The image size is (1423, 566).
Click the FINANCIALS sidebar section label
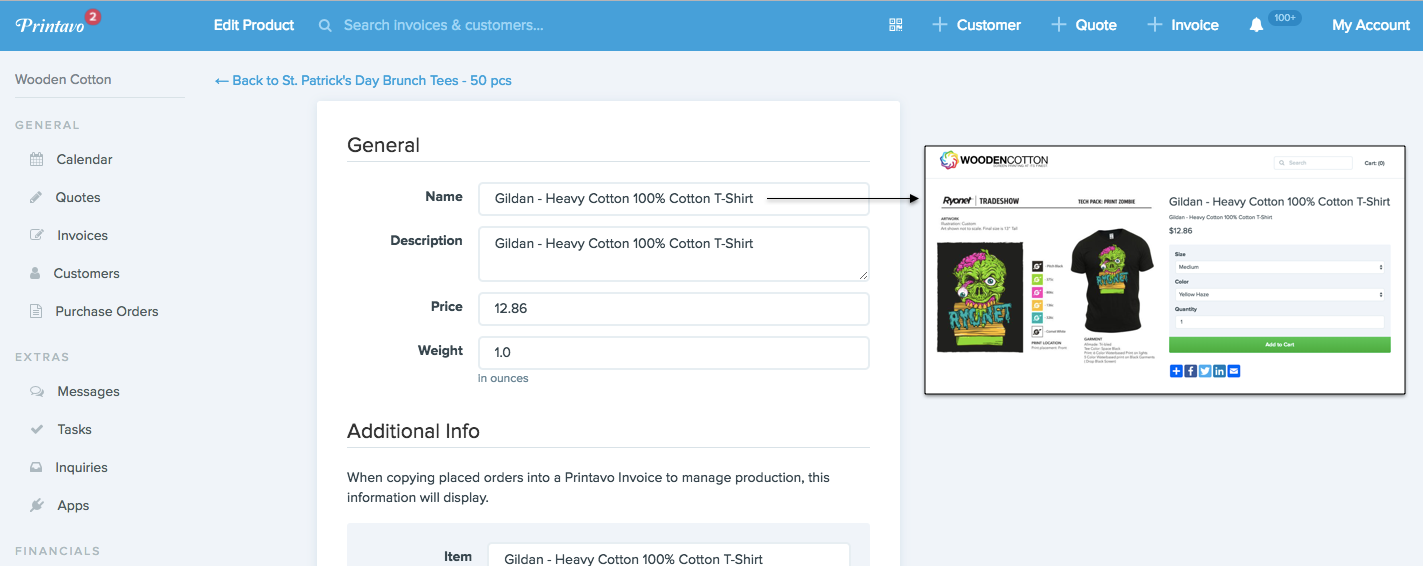57,551
